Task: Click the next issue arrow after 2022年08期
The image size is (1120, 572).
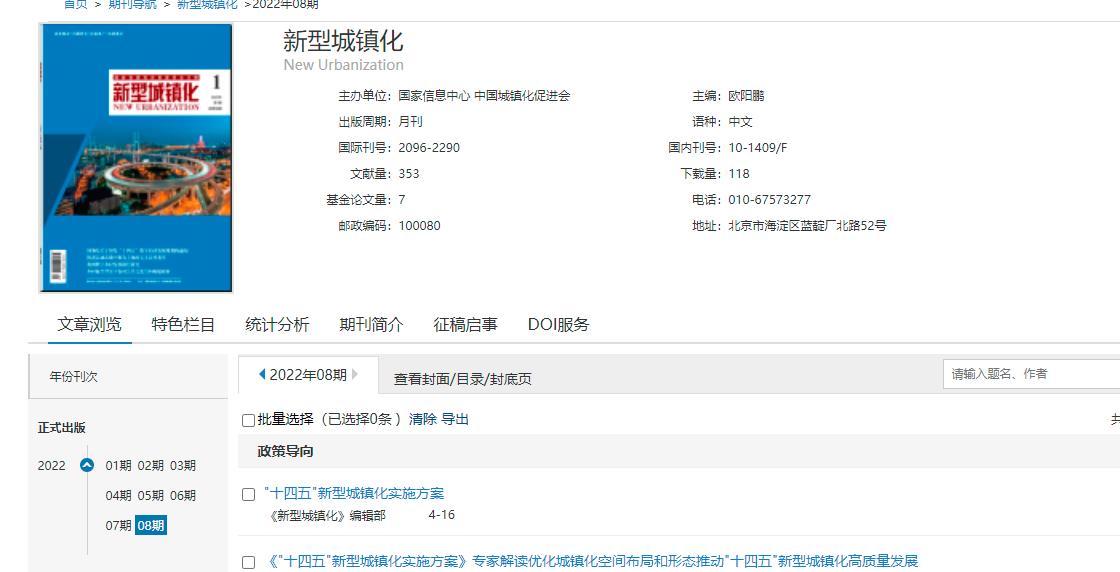Action: click(355, 375)
